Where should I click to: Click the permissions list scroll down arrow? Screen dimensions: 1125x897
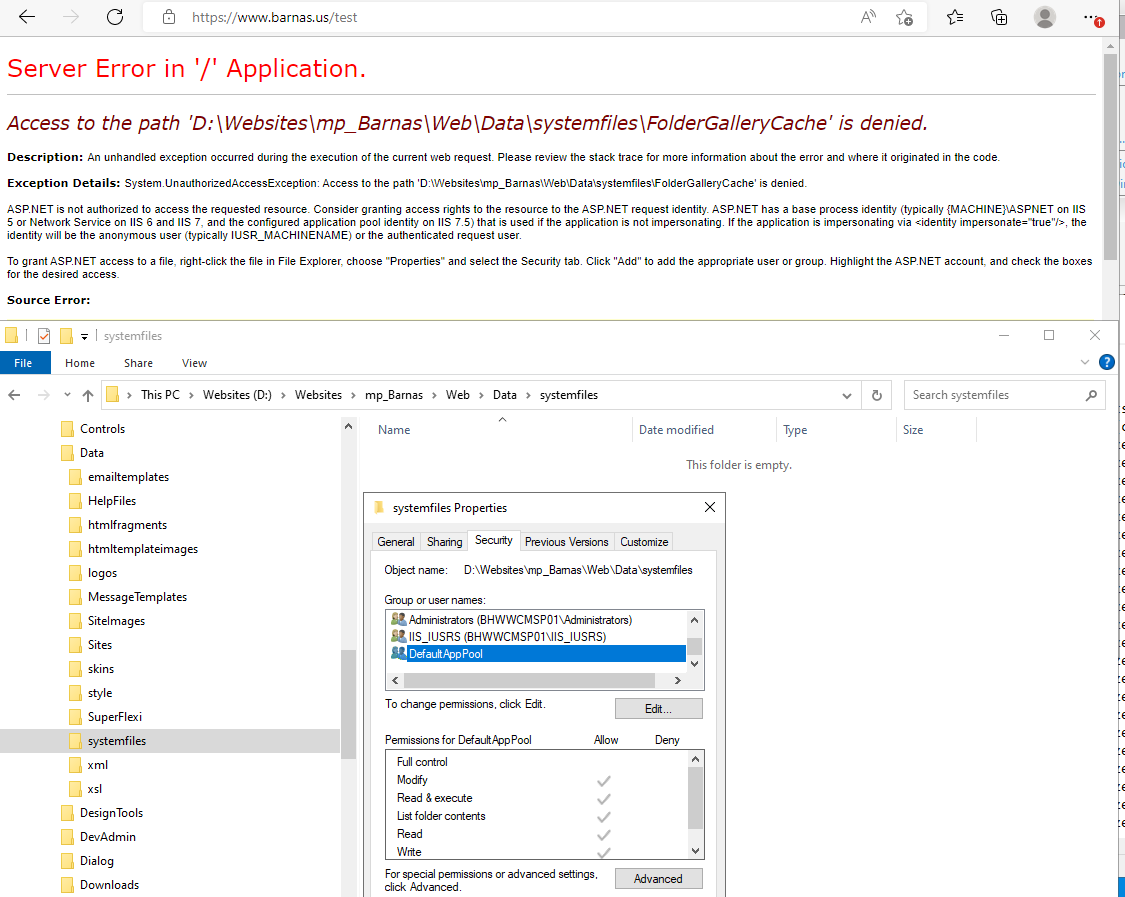pos(695,851)
